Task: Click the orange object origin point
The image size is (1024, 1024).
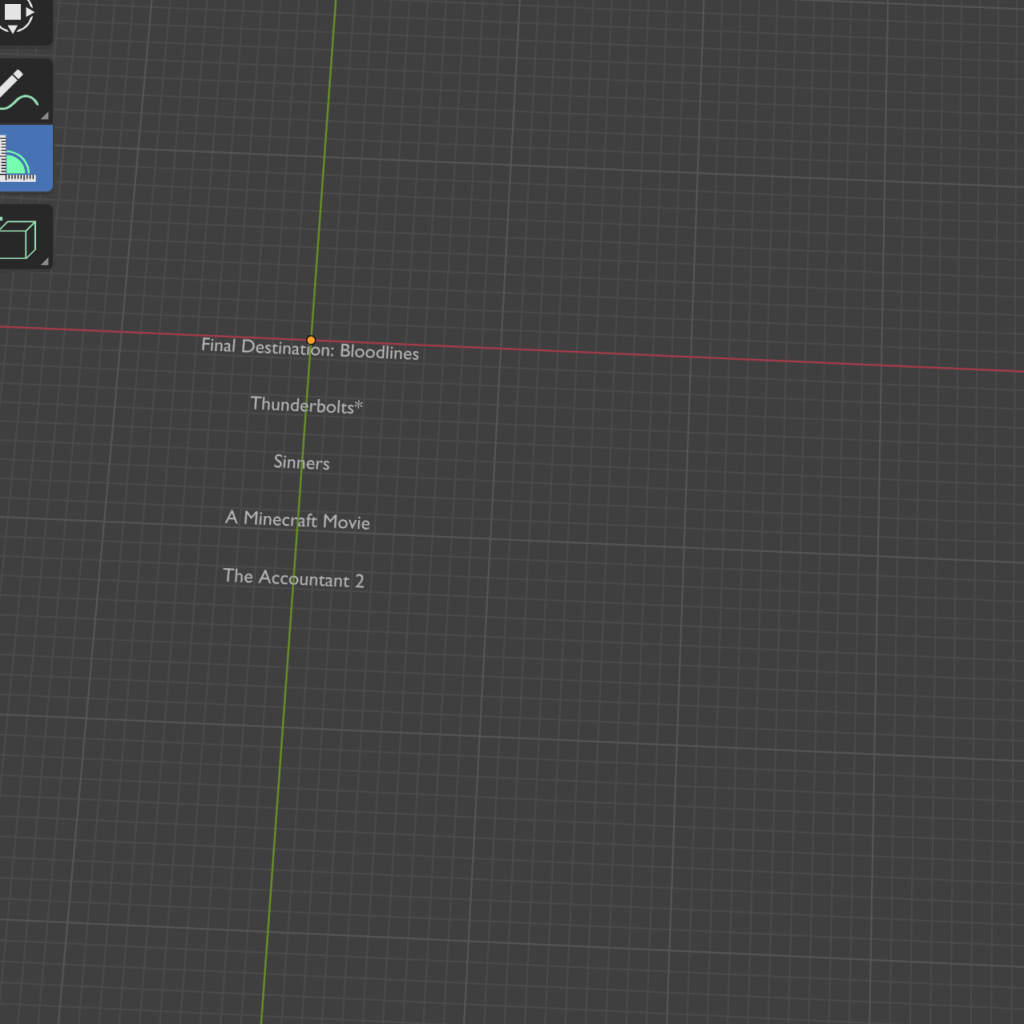Action: [x=311, y=340]
